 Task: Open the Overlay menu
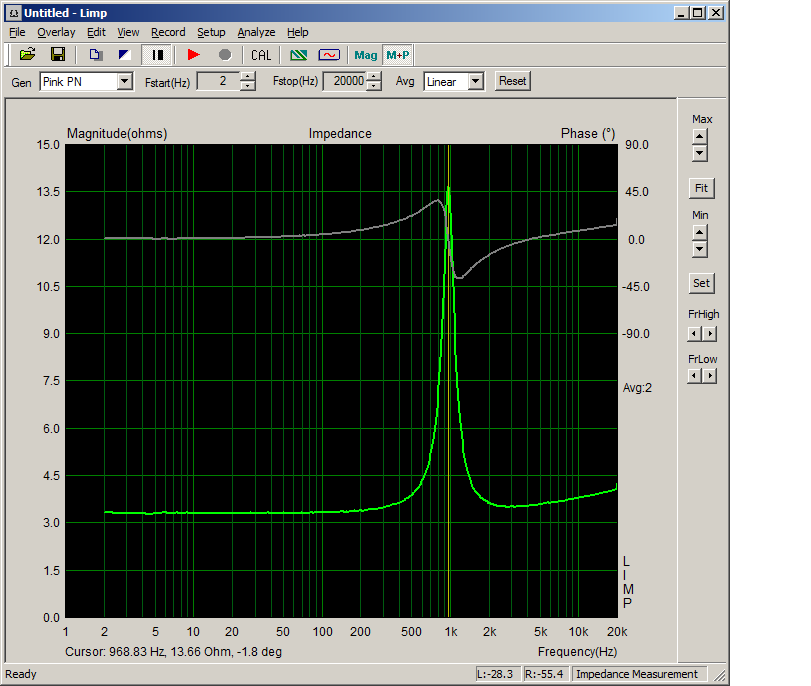(56, 32)
